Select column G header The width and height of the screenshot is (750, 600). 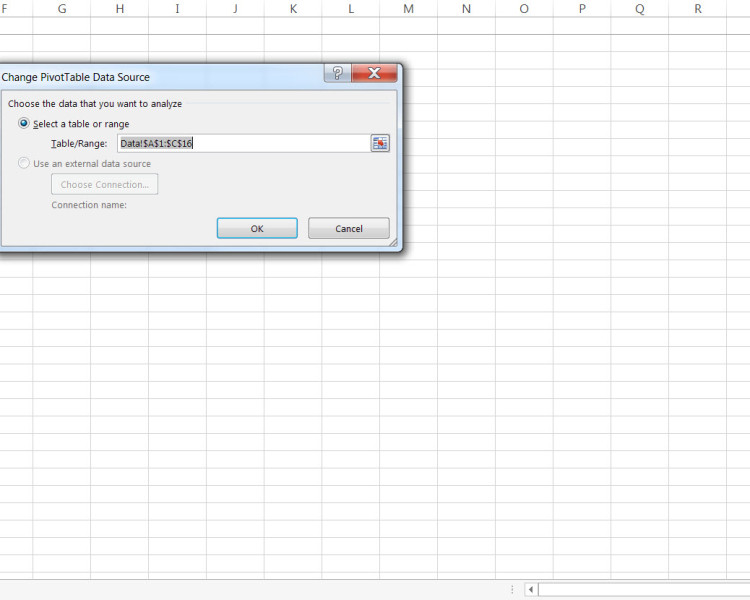(62, 9)
